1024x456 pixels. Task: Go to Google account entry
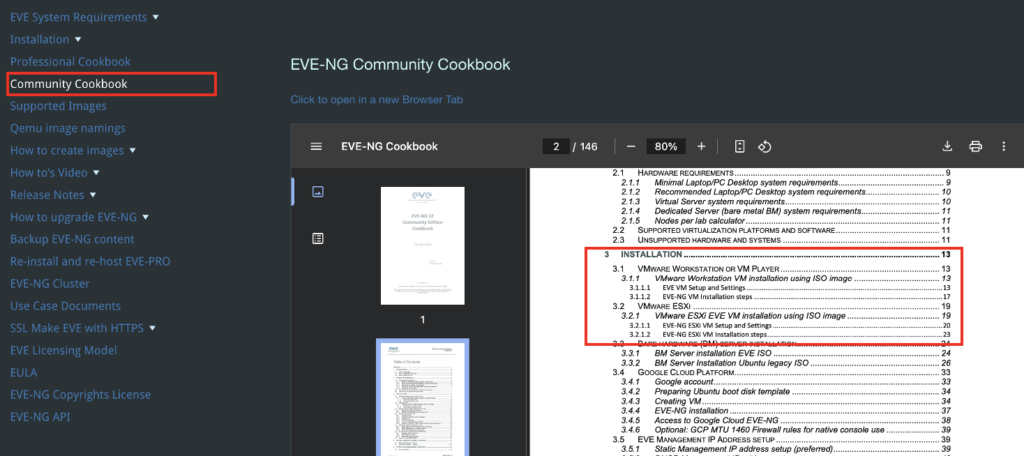click(785, 382)
